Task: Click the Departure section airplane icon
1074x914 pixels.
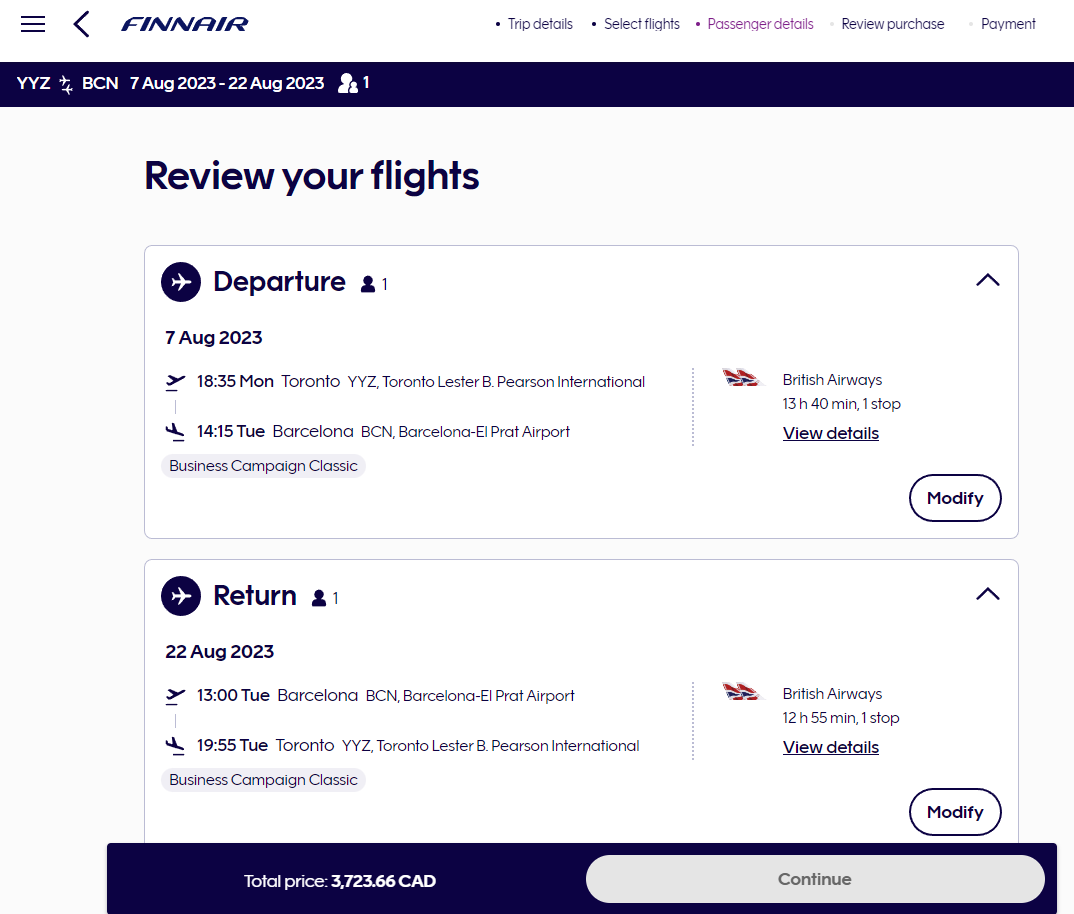Action: 181,282
